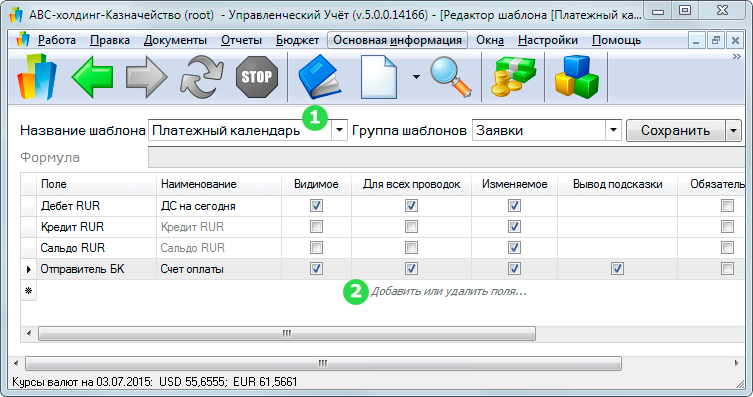The image size is (753, 397).
Task: Click the Группа шаблонов field with Заявки
Action: [539, 130]
